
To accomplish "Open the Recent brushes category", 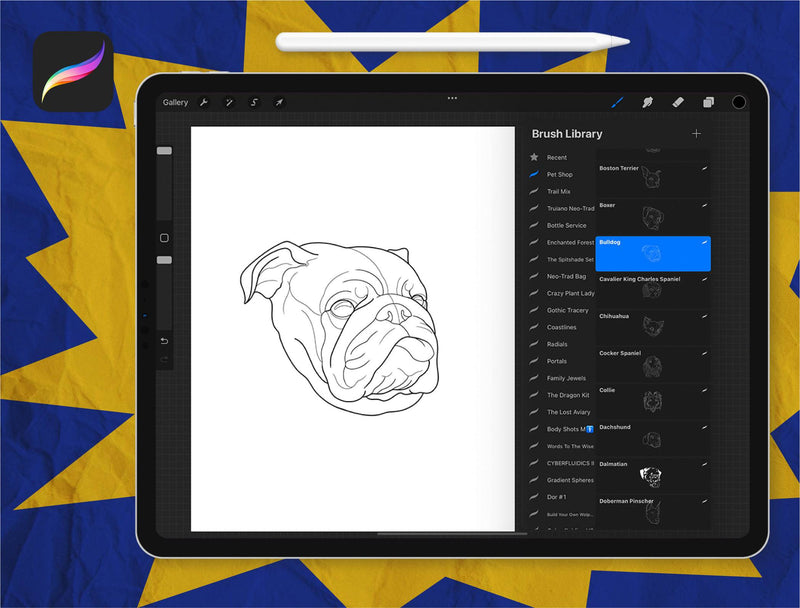I will coord(556,157).
